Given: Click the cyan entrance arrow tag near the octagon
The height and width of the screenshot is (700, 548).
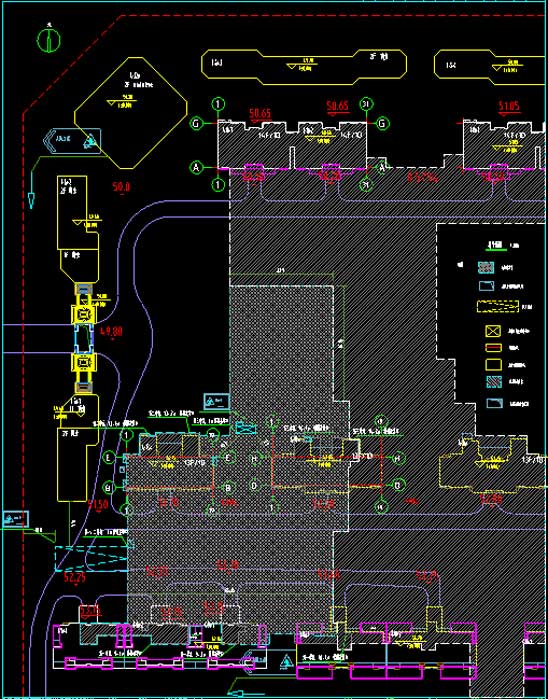Looking at the screenshot, I should click(72, 141).
